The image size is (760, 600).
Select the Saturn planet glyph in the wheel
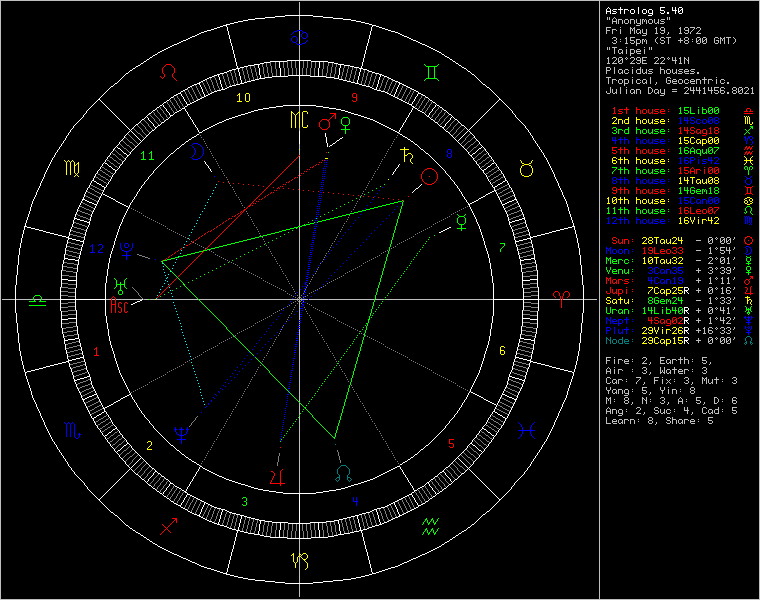click(408, 155)
